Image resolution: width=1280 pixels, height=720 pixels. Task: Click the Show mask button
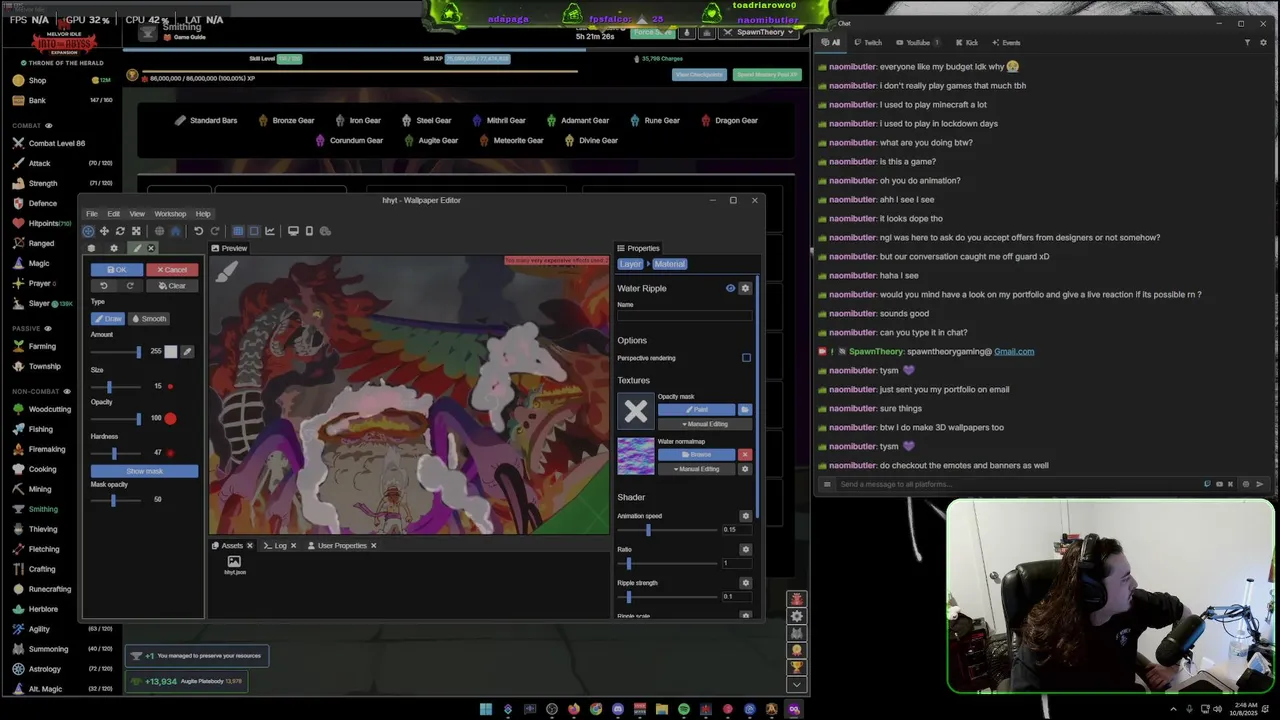click(x=144, y=471)
